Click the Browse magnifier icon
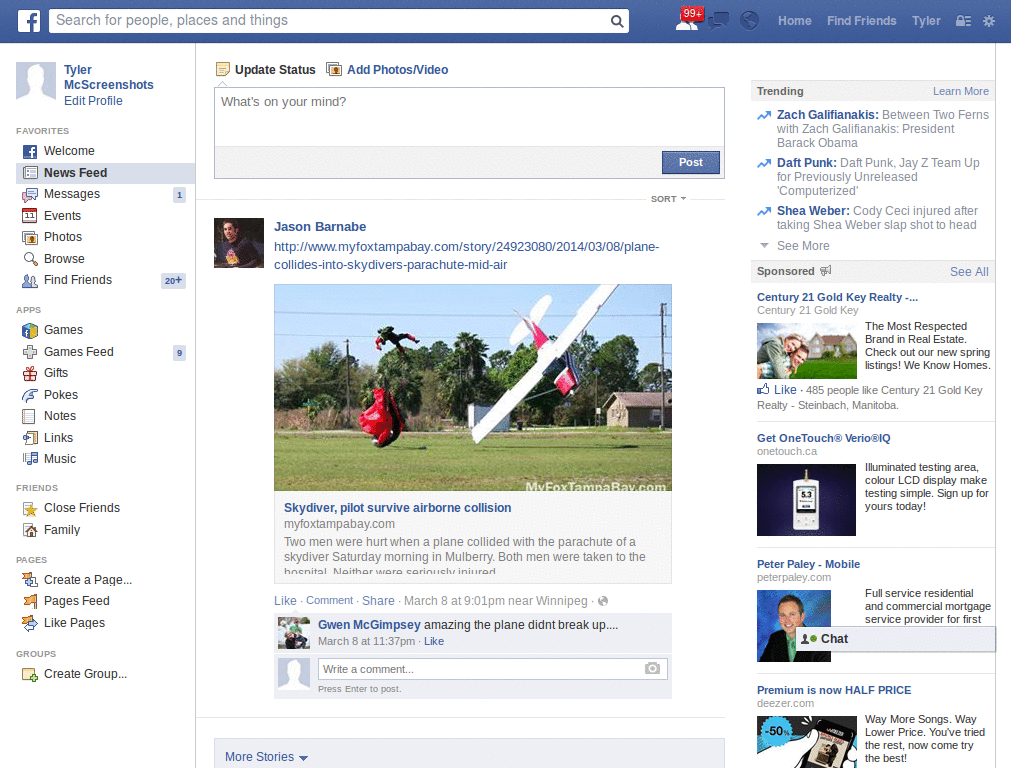The image size is (1024, 768). (30, 259)
